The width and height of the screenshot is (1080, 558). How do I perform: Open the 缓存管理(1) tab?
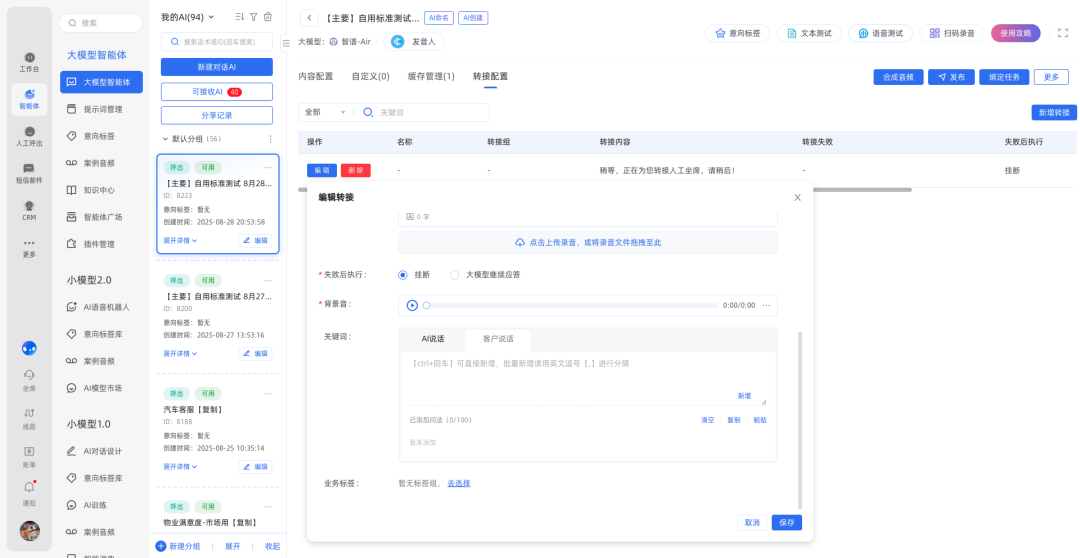point(431,76)
